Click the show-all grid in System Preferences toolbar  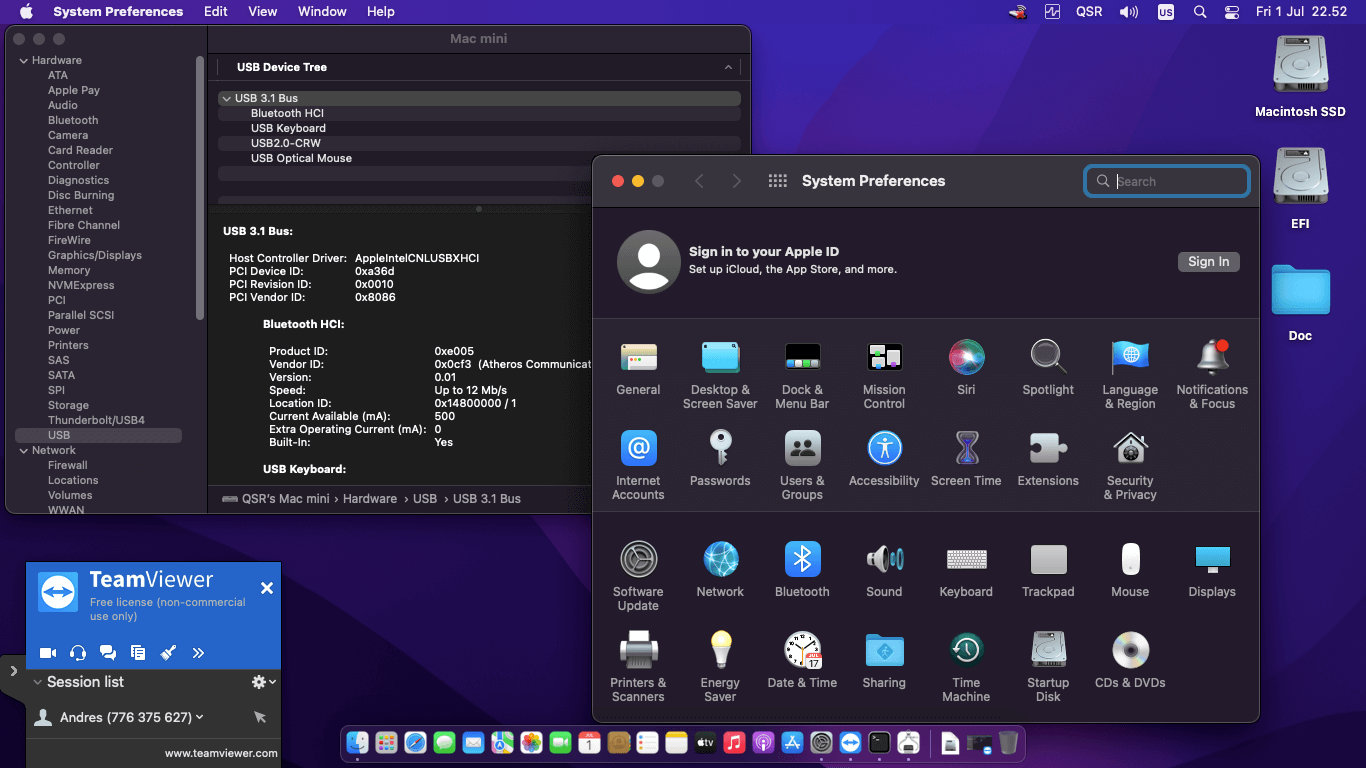click(x=777, y=181)
